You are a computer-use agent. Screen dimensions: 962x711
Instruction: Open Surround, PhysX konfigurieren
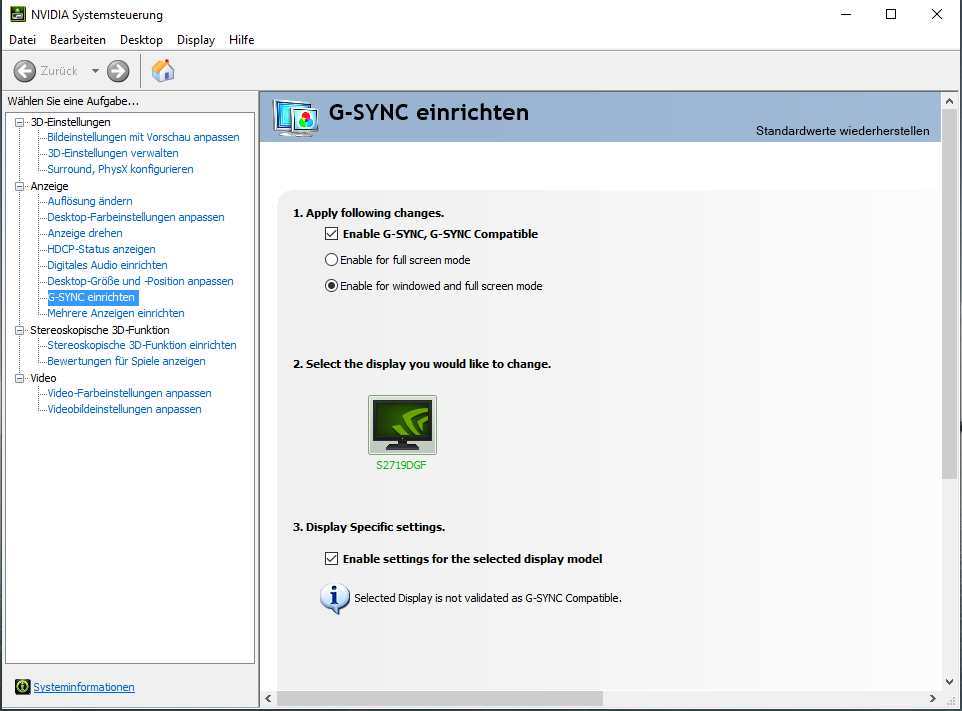pyautogui.click(x=120, y=169)
